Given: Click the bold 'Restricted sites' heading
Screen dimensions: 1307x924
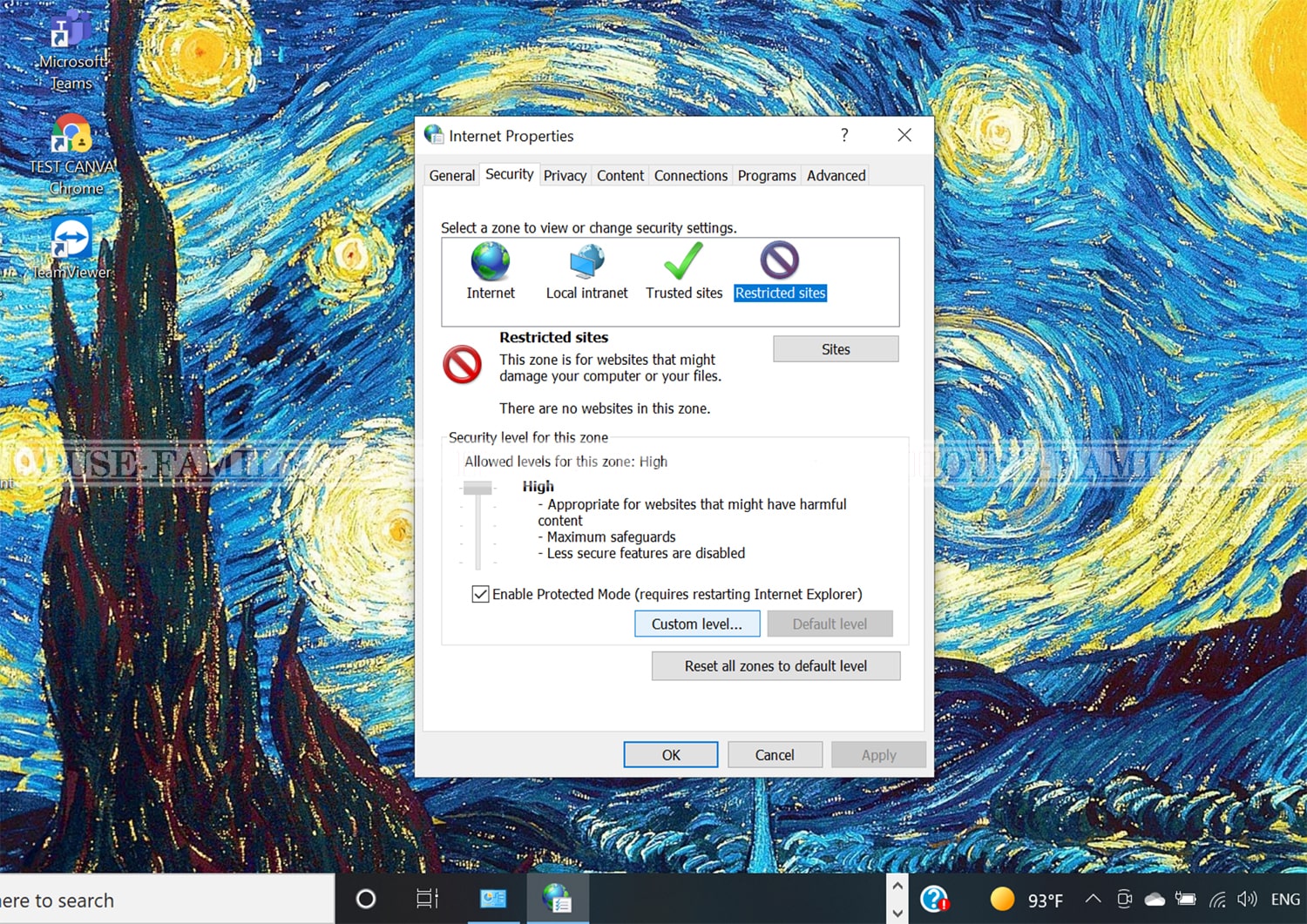Looking at the screenshot, I should click(x=553, y=337).
